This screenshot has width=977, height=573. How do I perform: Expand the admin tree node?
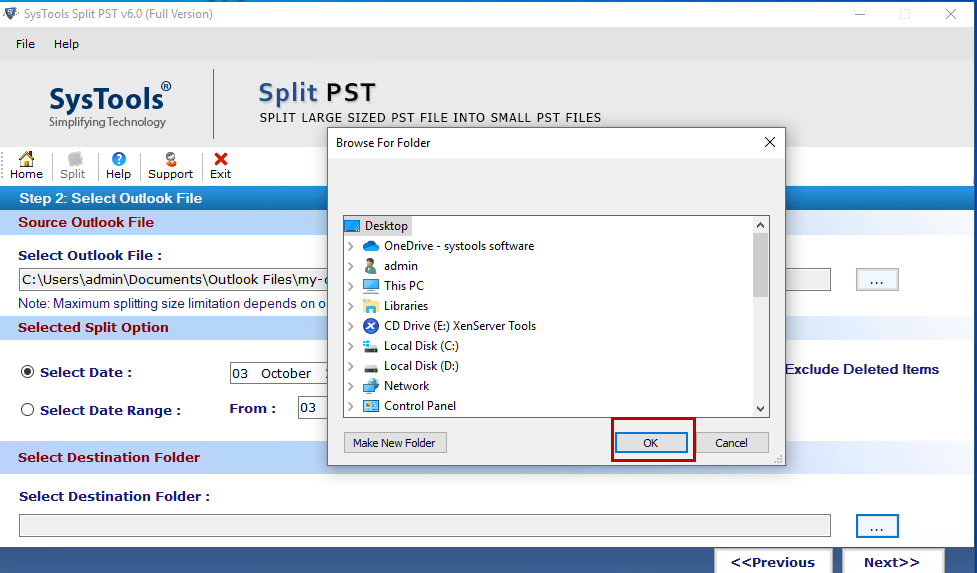351,266
